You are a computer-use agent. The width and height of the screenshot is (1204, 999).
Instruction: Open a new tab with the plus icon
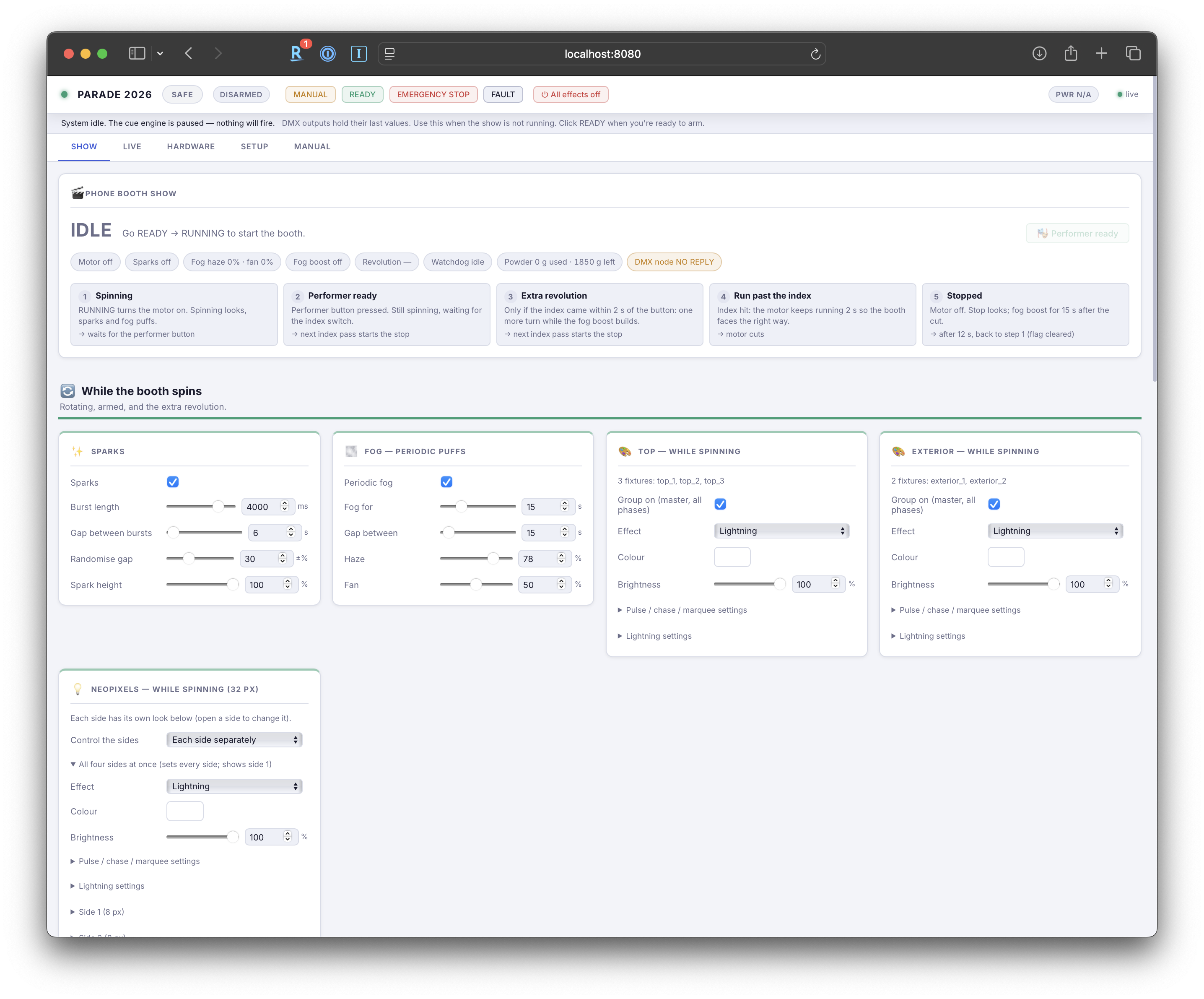point(1101,53)
